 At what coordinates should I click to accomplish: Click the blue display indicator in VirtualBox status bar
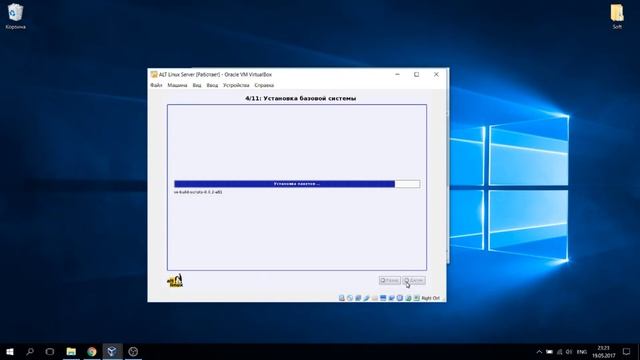(x=383, y=298)
